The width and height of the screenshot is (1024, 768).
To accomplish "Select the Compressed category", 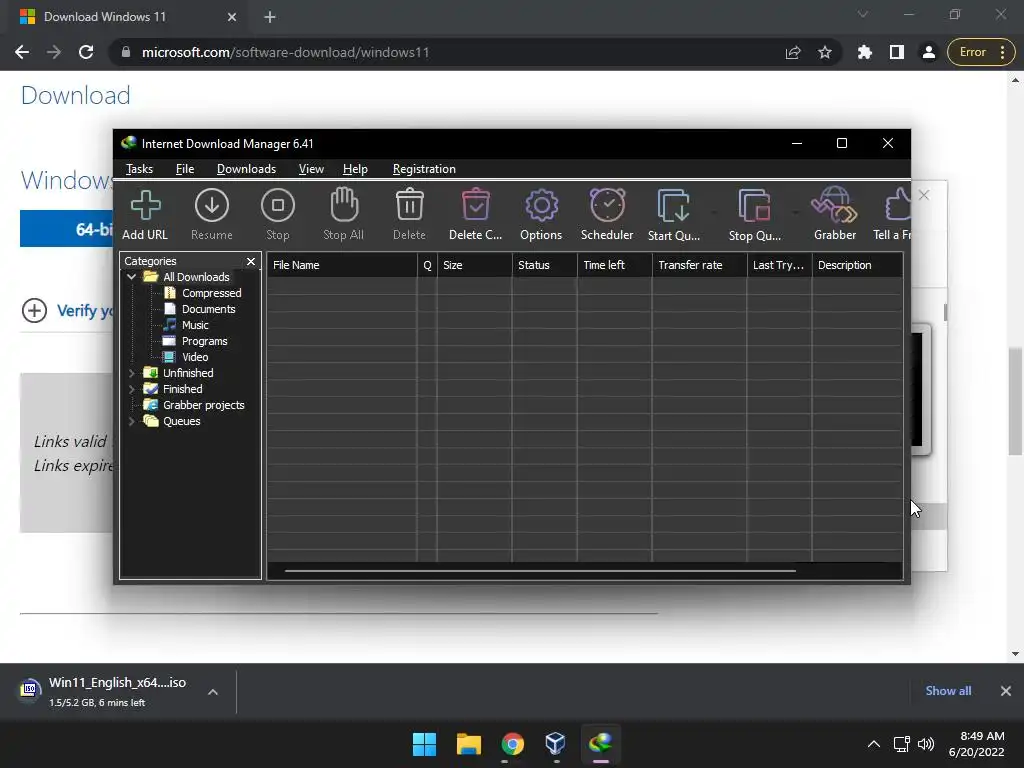I will click(212, 293).
